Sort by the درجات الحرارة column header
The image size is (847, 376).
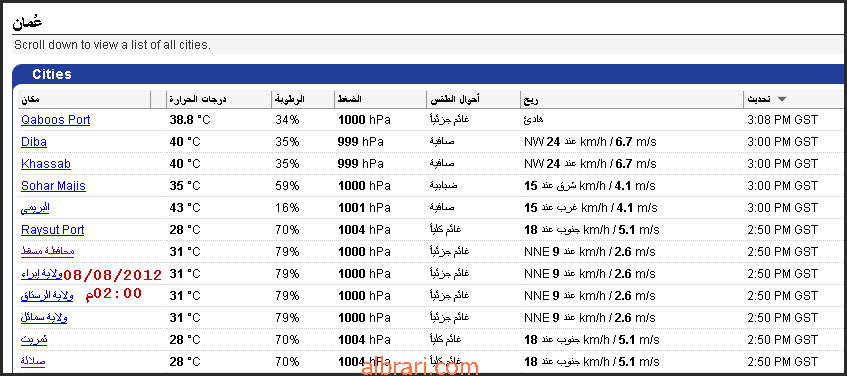click(198, 99)
